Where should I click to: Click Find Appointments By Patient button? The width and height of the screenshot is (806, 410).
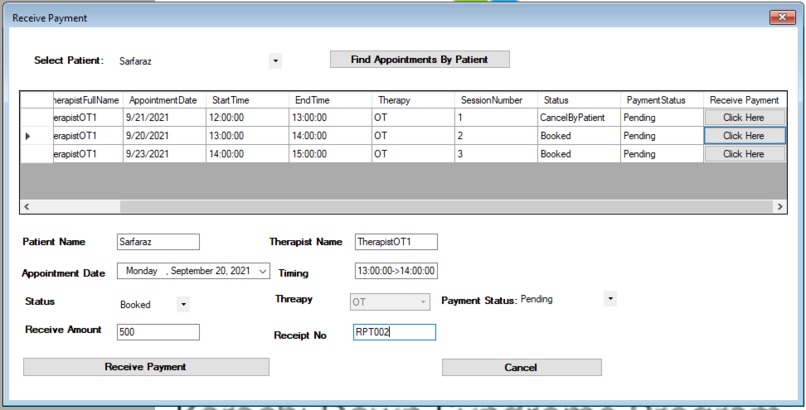pos(419,59)
